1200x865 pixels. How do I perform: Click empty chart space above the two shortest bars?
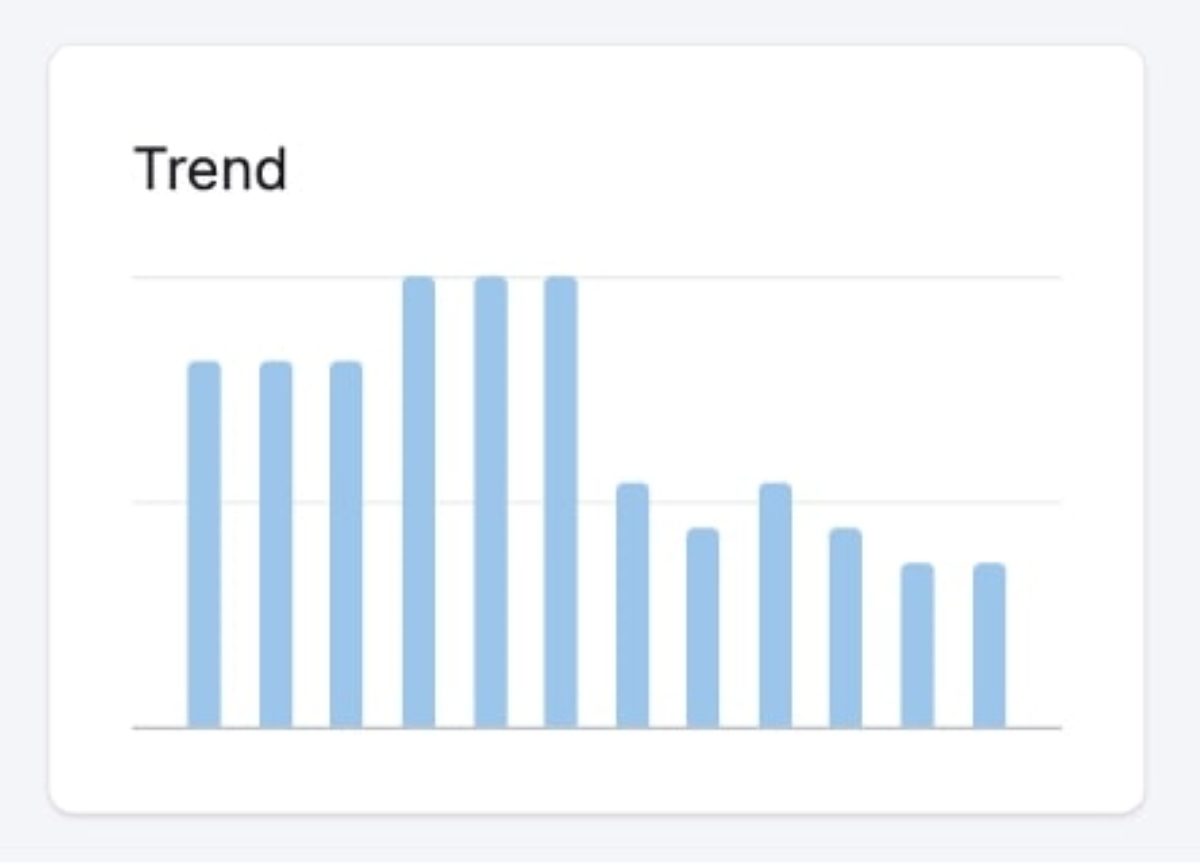point(953,420)
